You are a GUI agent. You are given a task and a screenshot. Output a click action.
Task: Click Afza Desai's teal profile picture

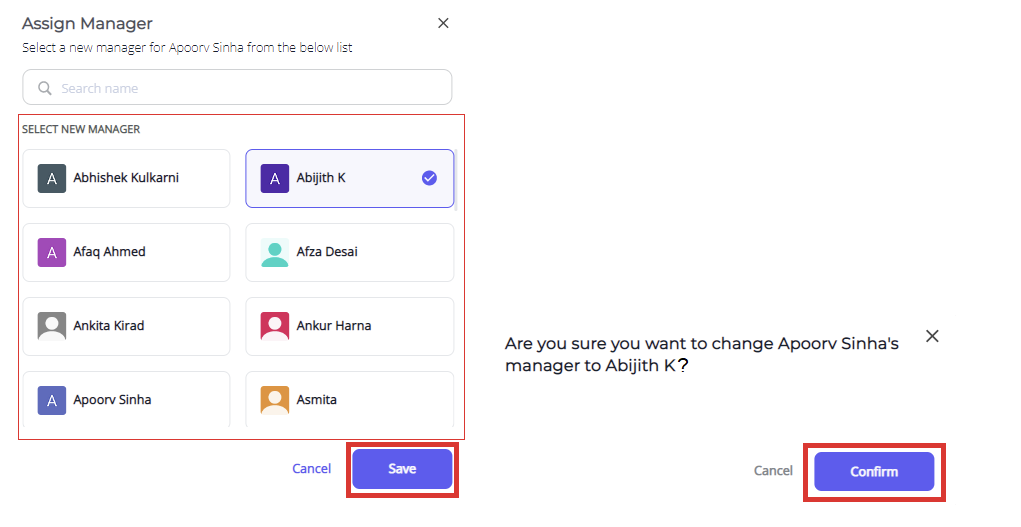(x=275, y=252)
